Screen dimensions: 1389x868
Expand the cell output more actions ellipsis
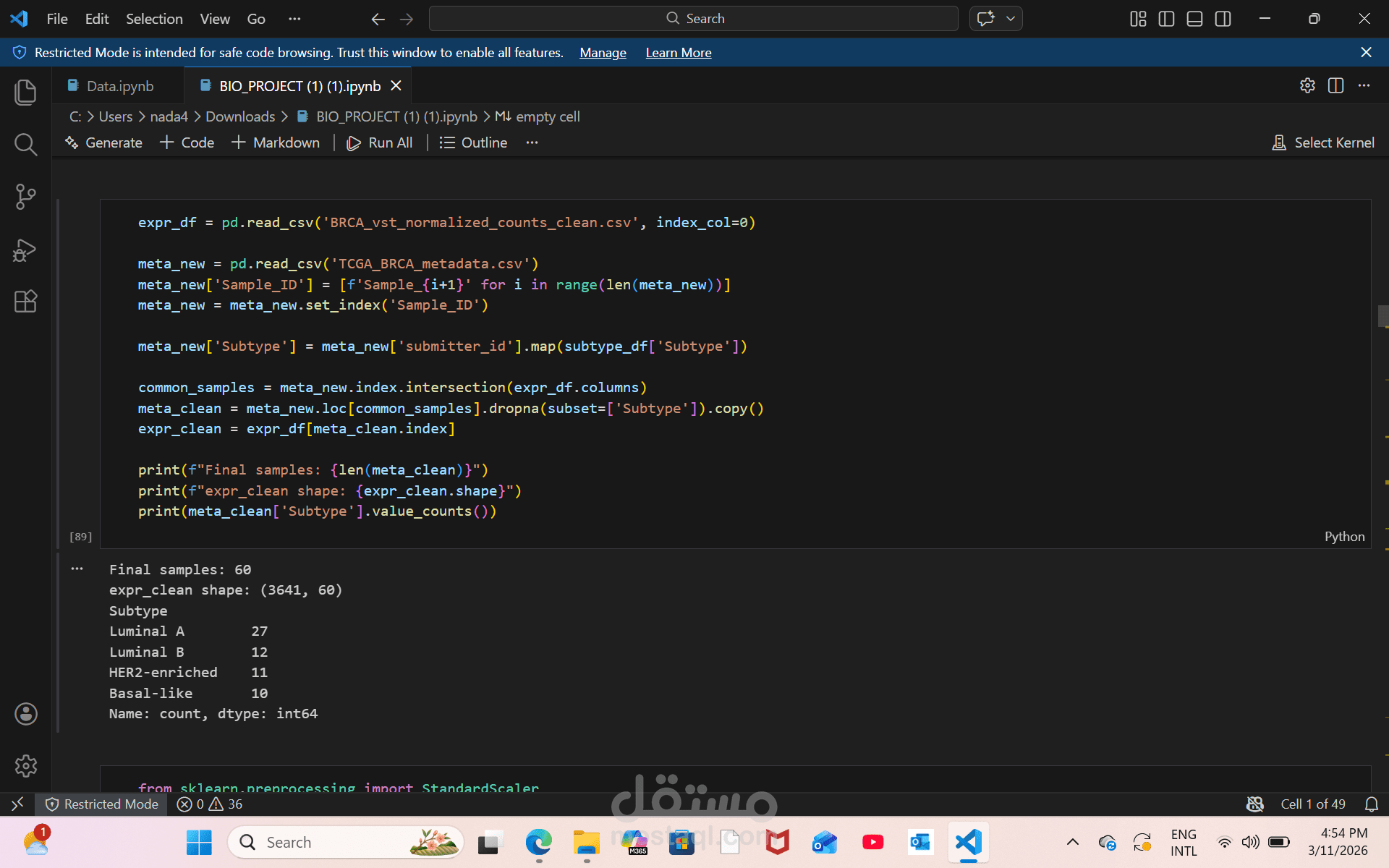point(77,569)
